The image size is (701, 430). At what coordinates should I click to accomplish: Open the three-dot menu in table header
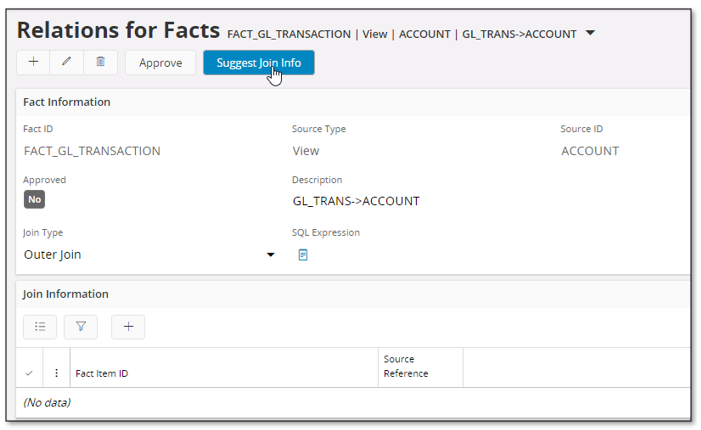(56, 373)
